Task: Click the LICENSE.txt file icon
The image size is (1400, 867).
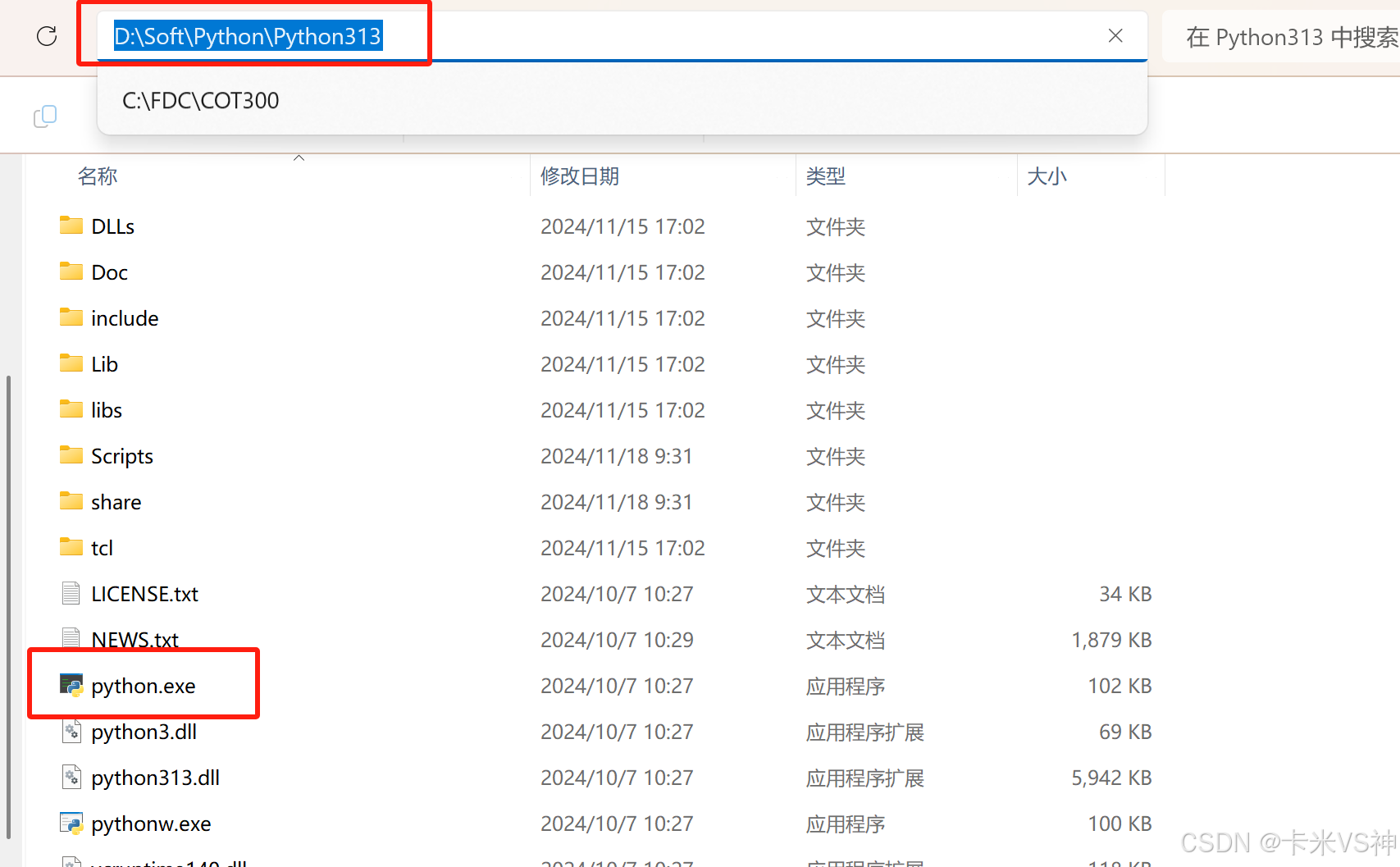Action: 71,593
